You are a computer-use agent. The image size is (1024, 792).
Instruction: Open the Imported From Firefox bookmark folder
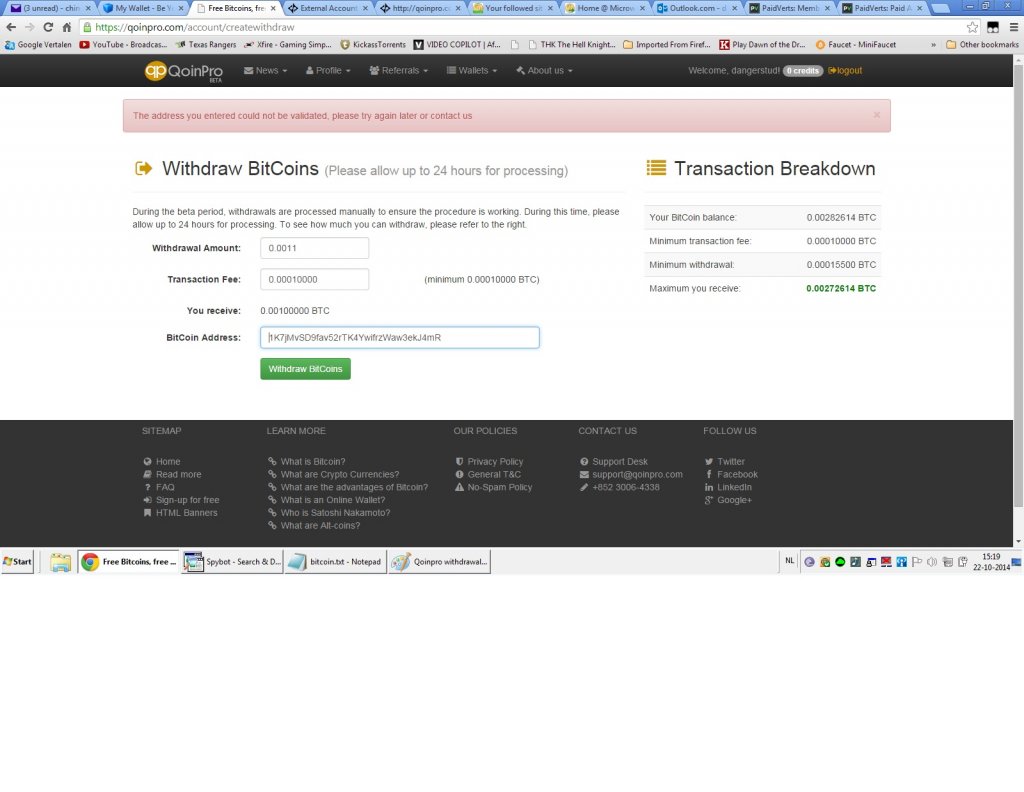pos(667,44)
